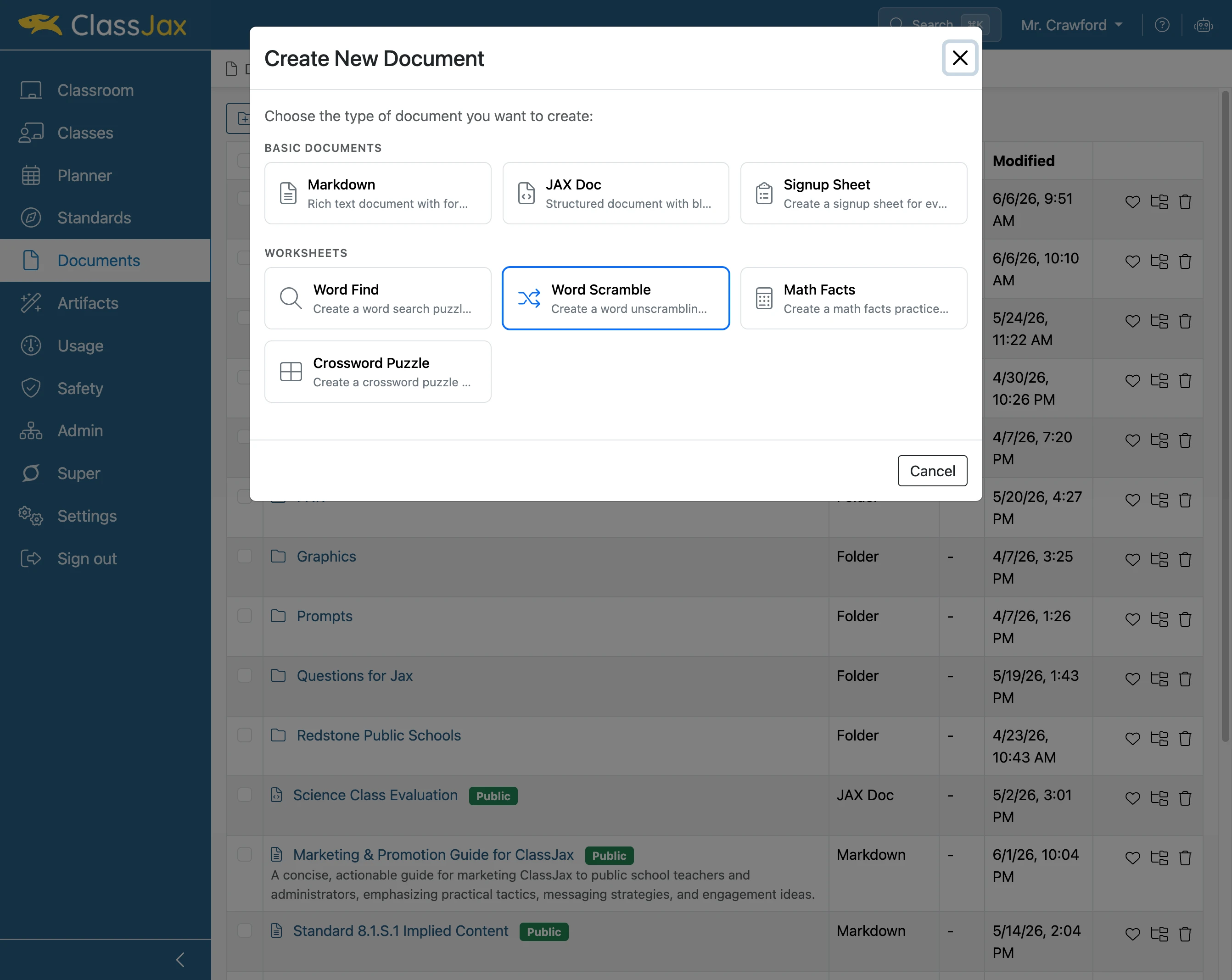Cancel the Create New Document dialog
1232x980 pixels.
pyautogui.click(x=932, y=471)
